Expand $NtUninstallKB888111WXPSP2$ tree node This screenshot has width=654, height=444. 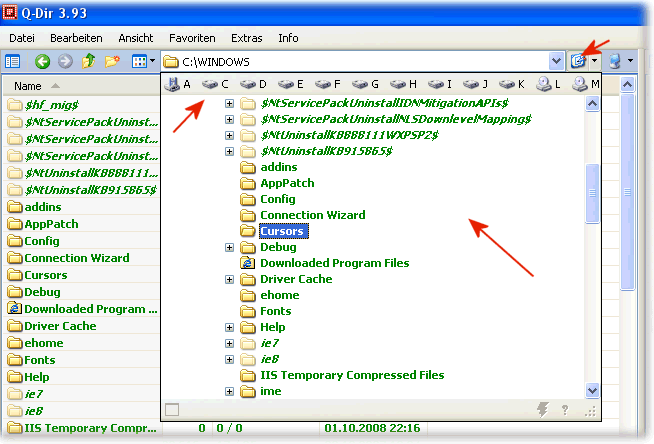click(229, 135)
